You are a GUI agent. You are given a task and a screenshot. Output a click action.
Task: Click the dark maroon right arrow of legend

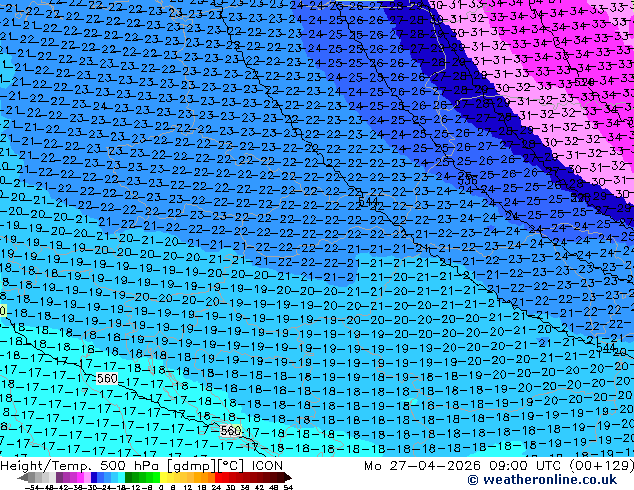(287, 477)
